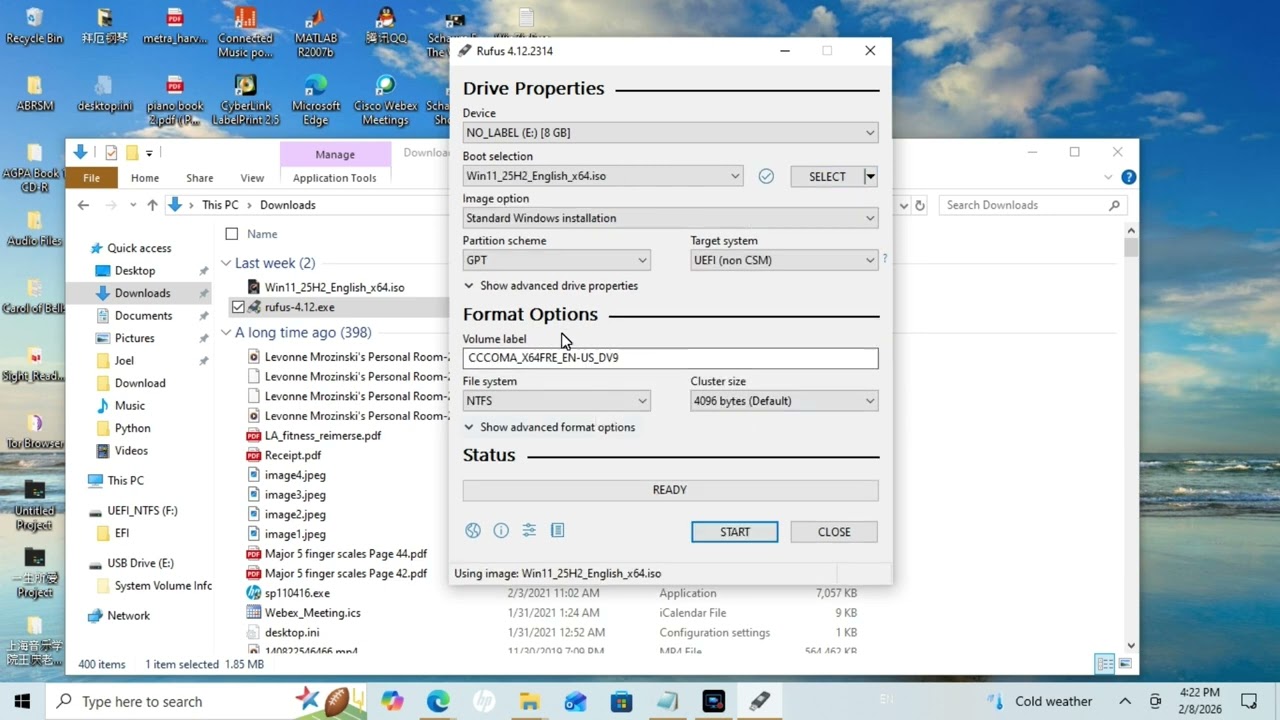
Task: Open the Image option dropdown
Action: coord(670,218)
